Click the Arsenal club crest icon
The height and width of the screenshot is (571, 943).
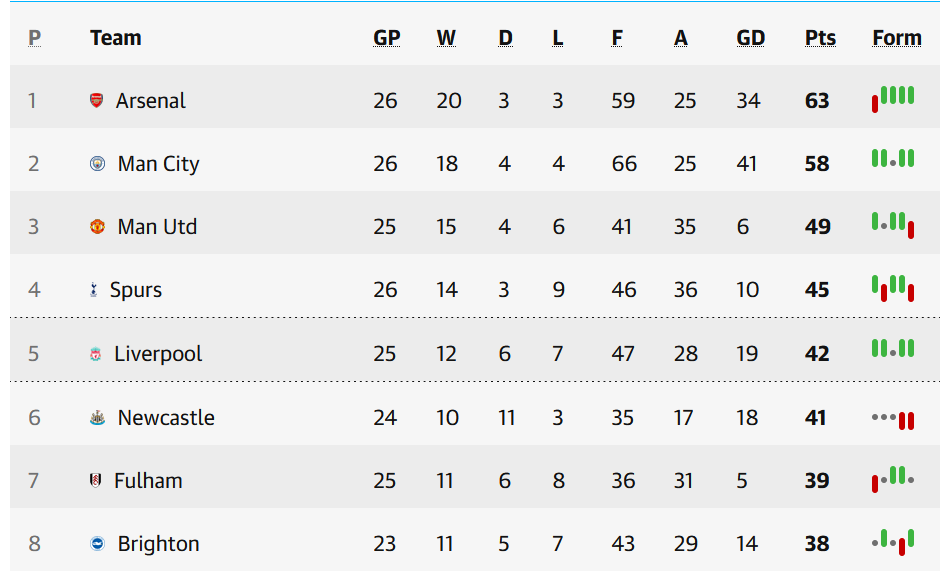point(96,100)
